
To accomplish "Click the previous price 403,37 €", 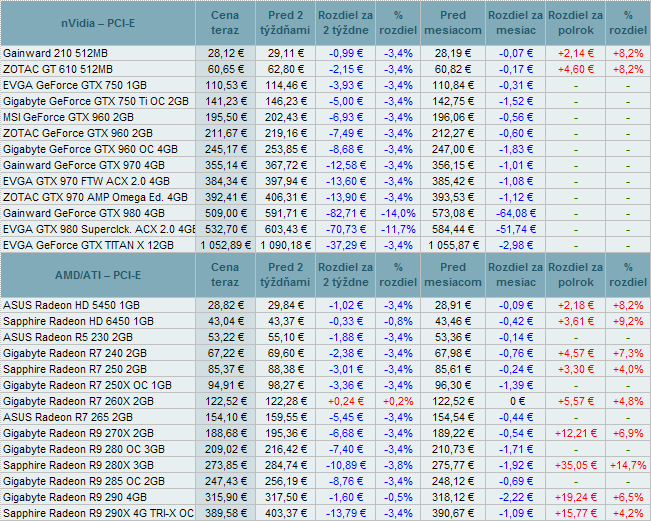I will coord(286,513).
